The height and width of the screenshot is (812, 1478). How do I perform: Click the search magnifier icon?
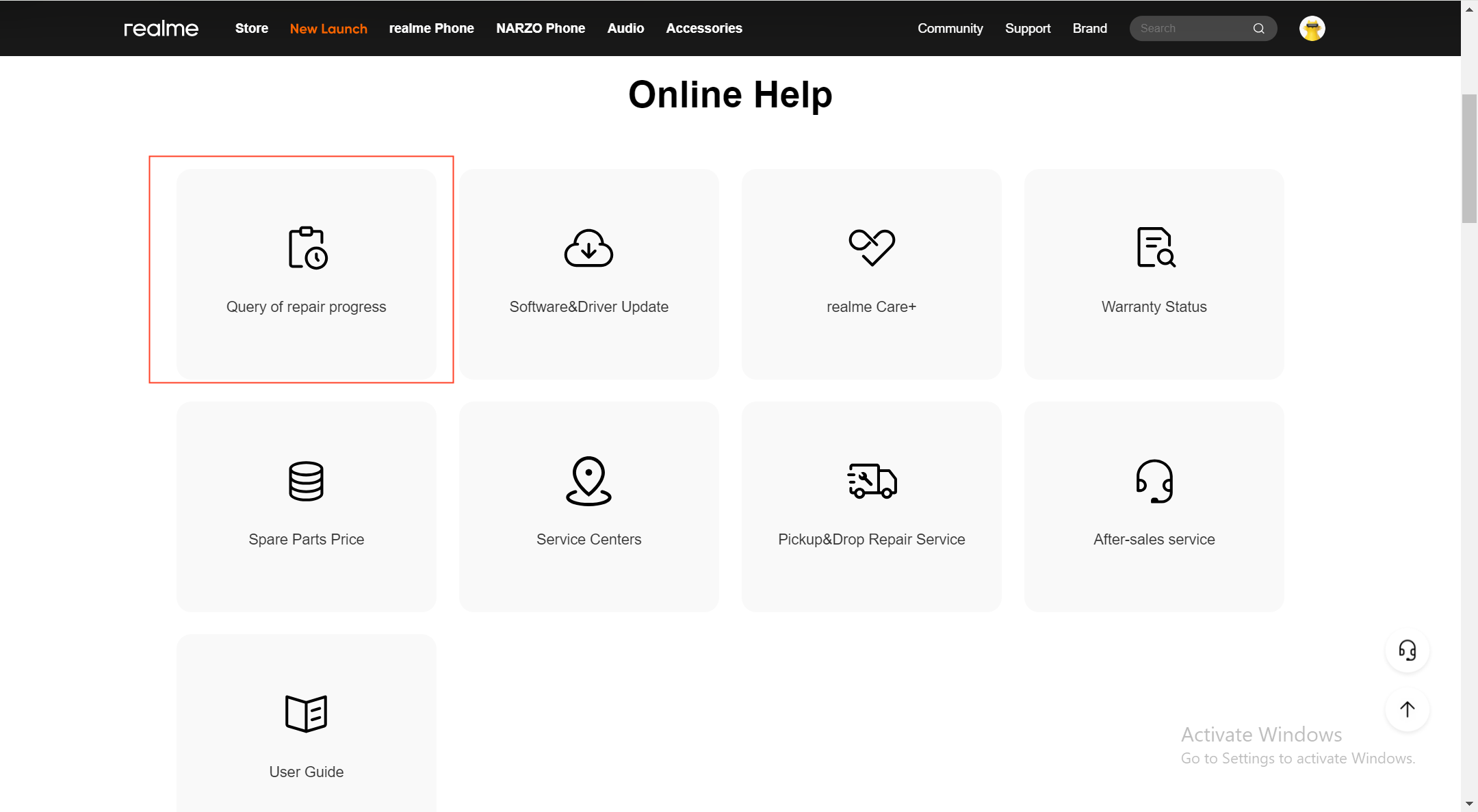1258,29
